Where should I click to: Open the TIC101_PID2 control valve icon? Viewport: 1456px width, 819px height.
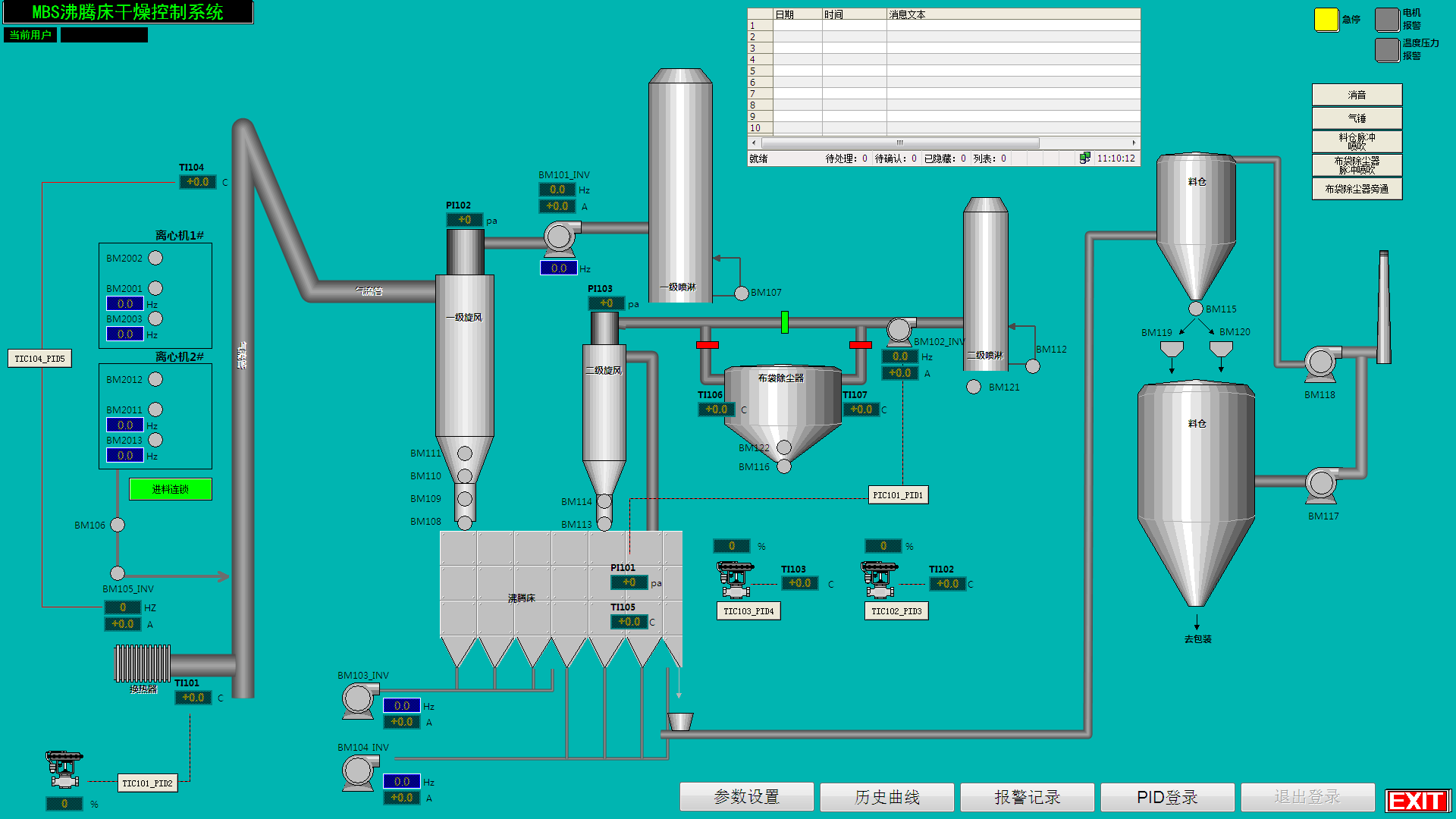[64, 769]
